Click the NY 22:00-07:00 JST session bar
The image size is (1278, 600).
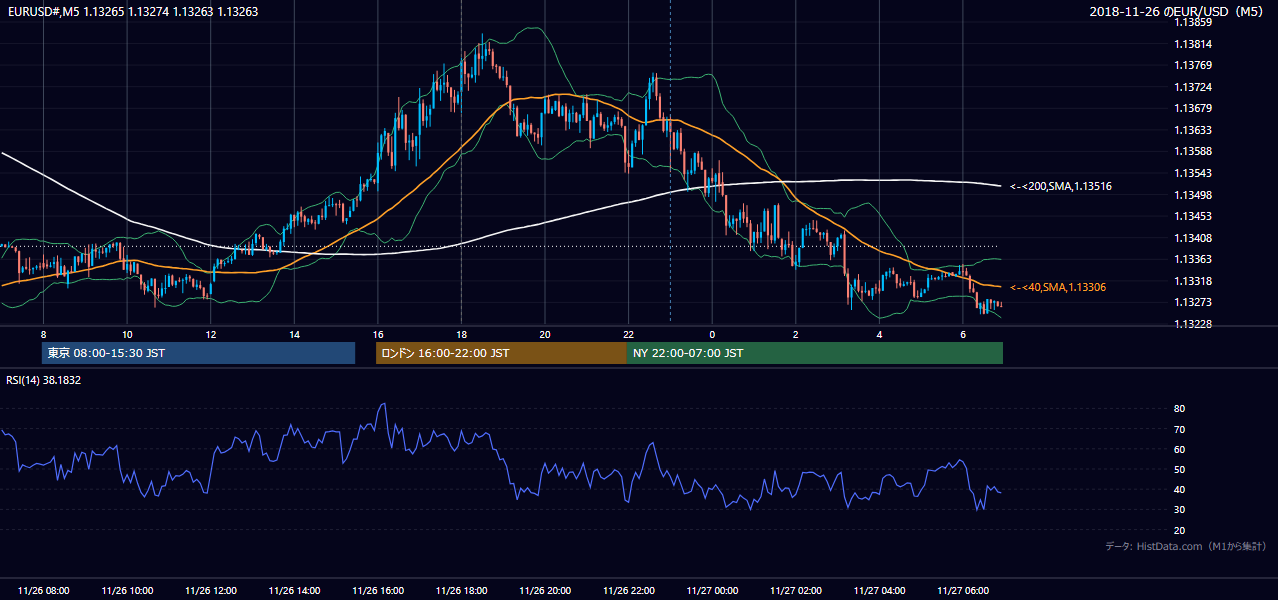point(815,353)
